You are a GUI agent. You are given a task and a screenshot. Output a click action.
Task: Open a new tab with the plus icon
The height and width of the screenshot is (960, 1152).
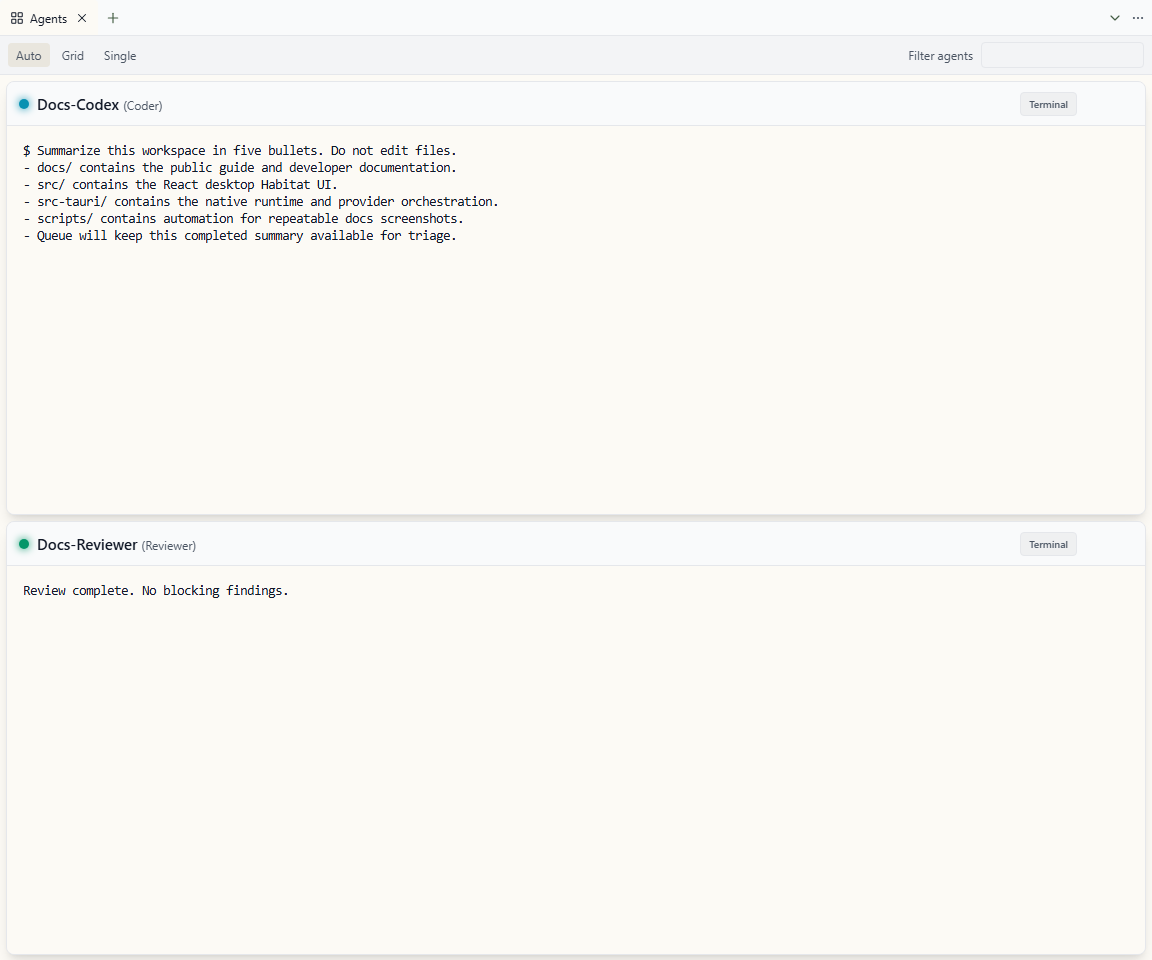pos(112,18)
